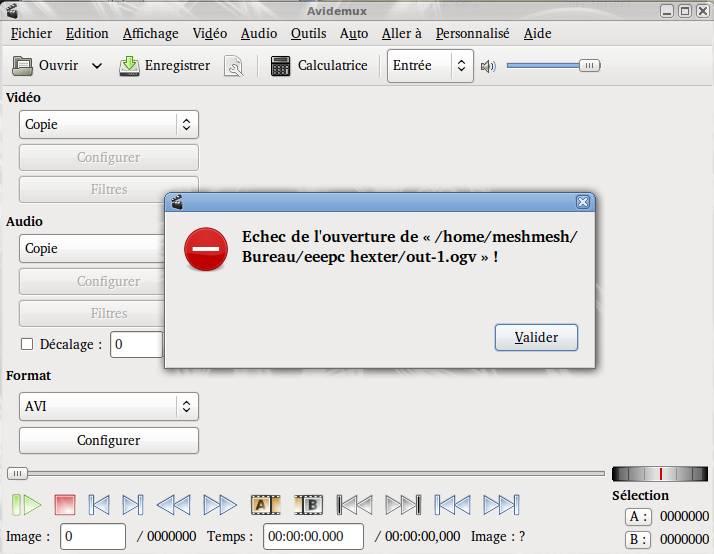The height and width of the screenshot is (554, 714).
Task: Open the Affichage menu
Action: click(x=150, y=34)
